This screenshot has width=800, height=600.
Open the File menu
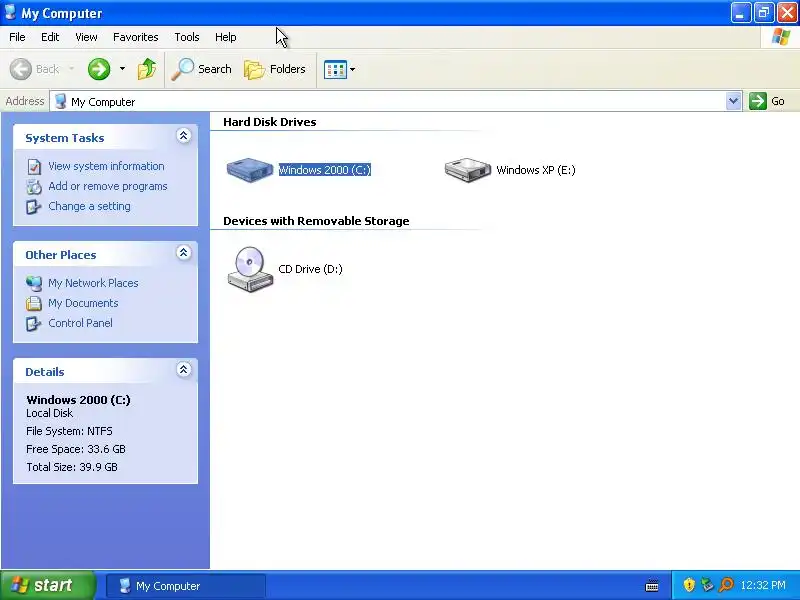coord(17,37)
